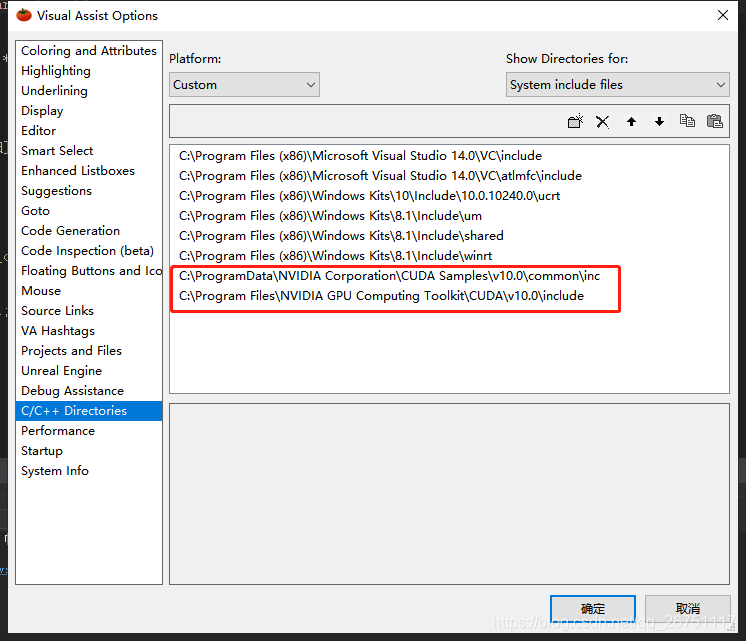Select Smart Select category
This screenshot has height=641, width=746.
pos(89,151)
